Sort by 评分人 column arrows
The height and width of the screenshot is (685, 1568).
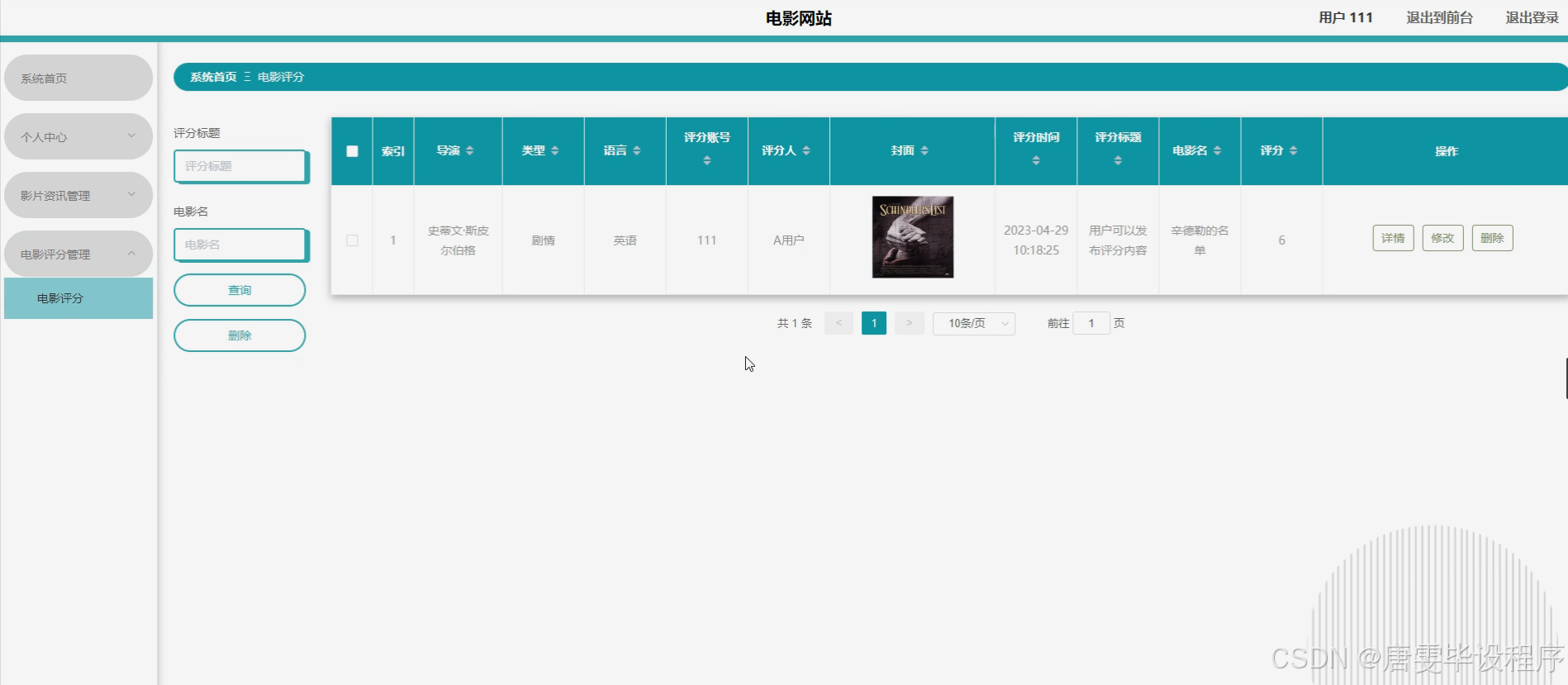[806, 150]
